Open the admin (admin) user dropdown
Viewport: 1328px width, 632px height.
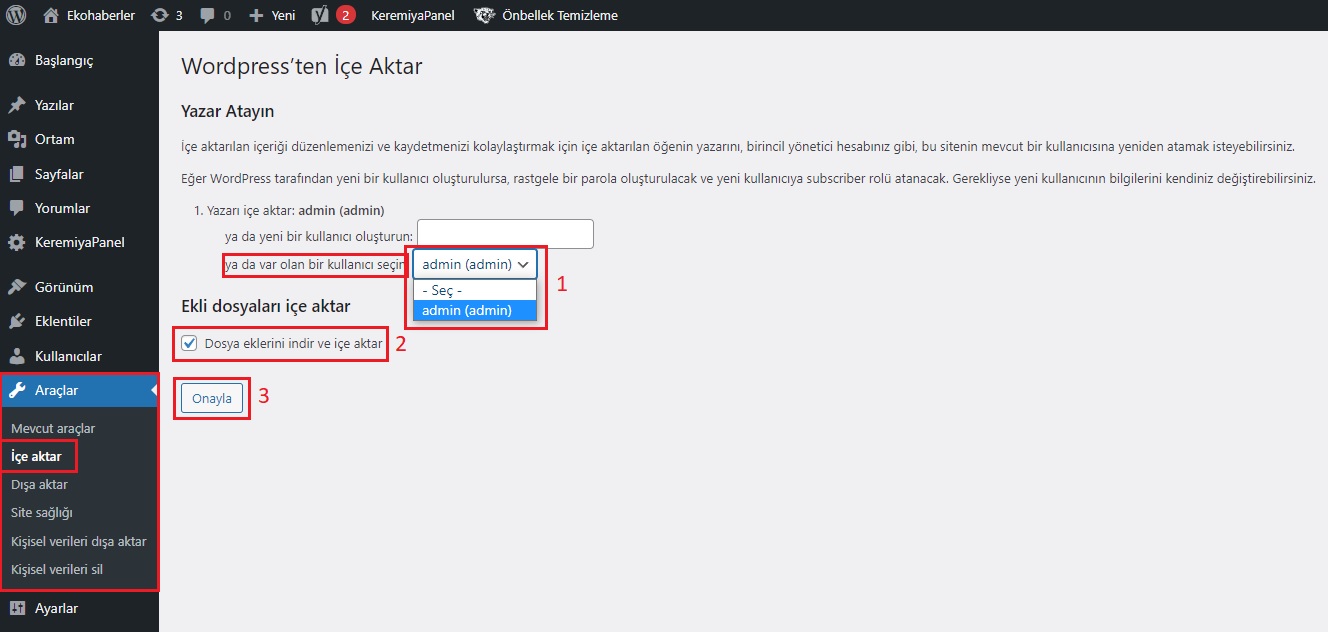click(x=475, y=264)
